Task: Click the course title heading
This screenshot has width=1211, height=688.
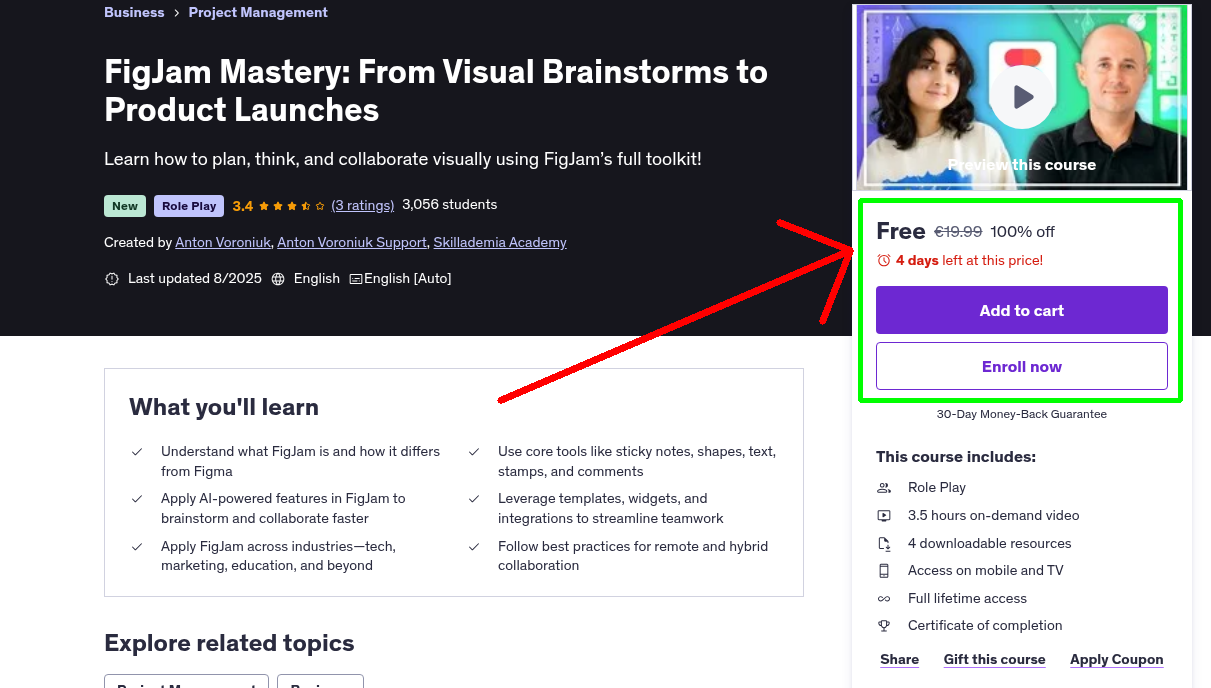Action: coord(436,90)
